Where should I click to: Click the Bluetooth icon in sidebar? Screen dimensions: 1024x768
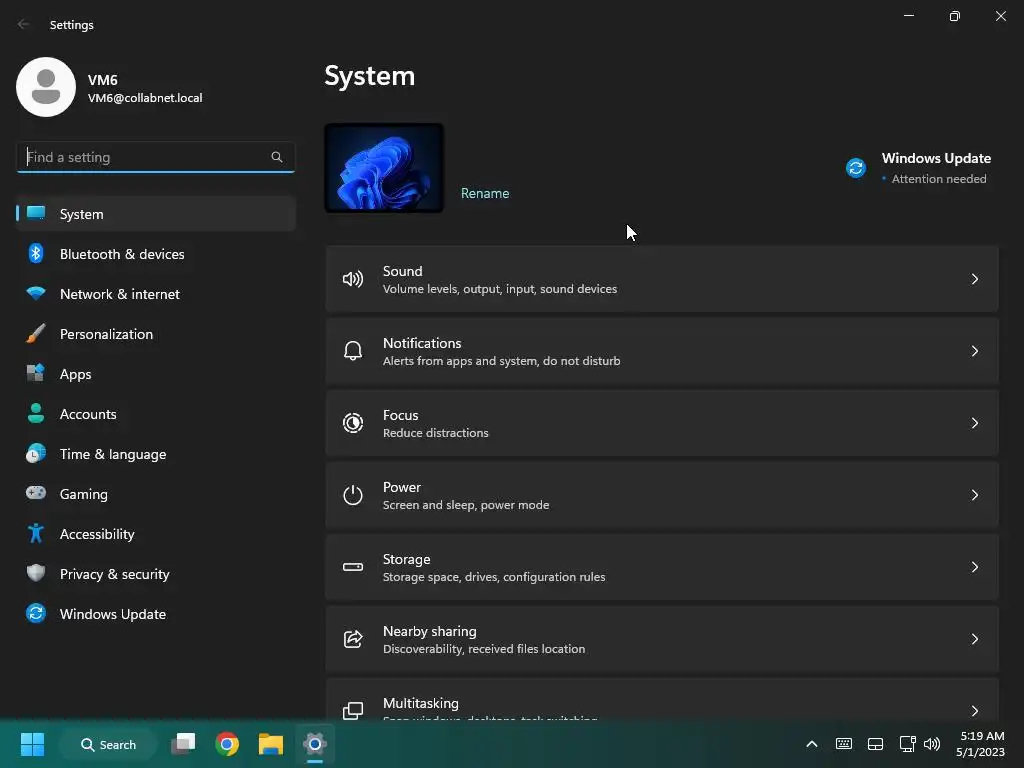point(36,253)
